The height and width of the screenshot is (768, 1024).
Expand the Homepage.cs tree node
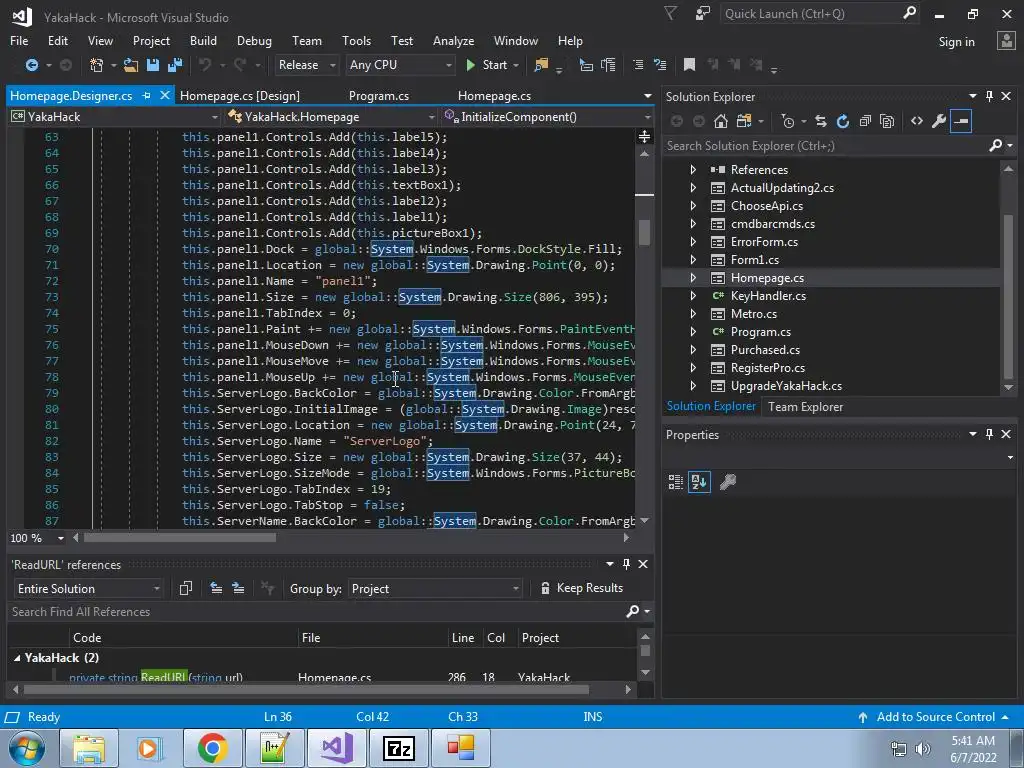pyautogui.click(x=693, y=278)
